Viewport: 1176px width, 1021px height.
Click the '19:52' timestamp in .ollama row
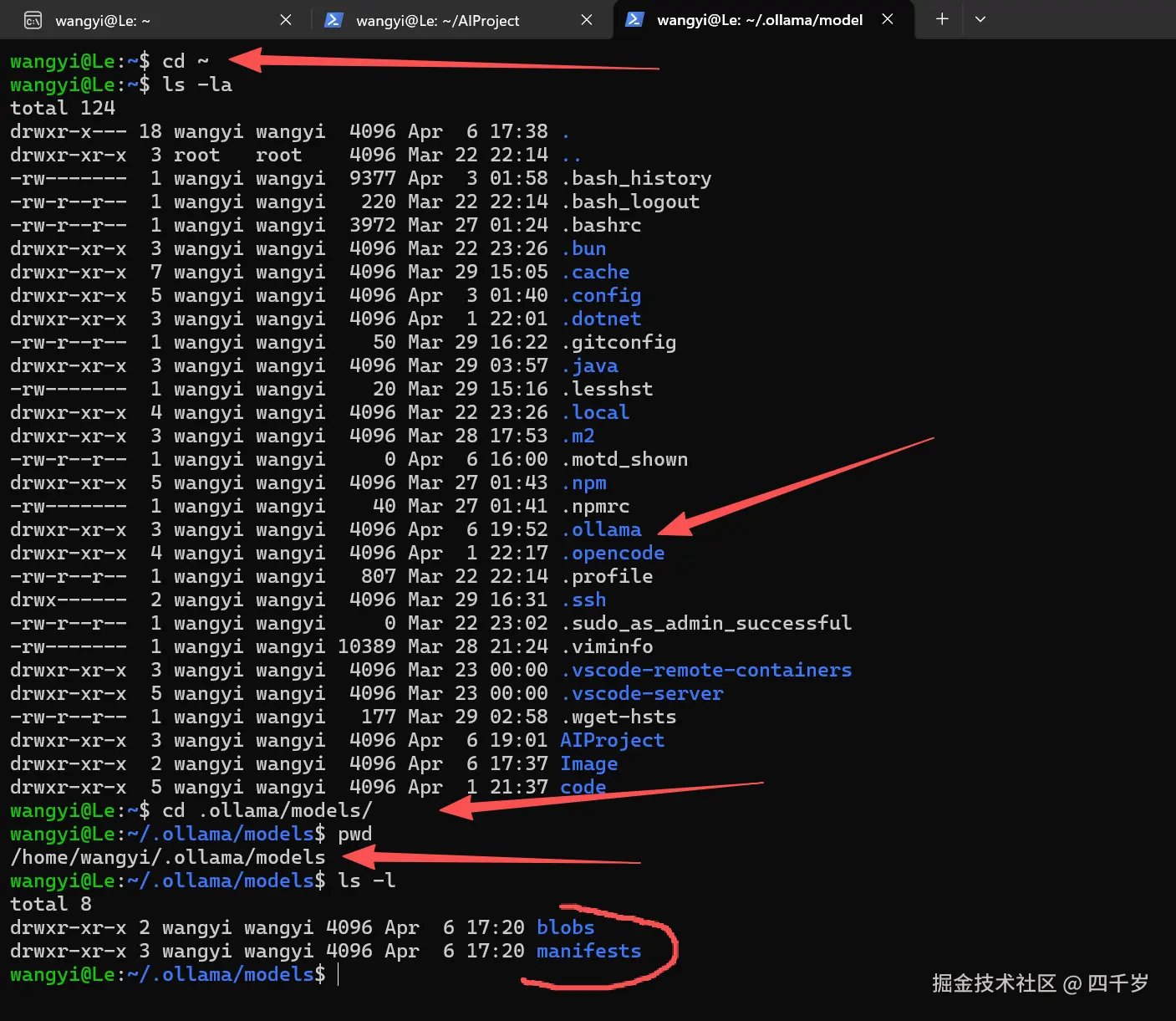[x=519, y=529]
